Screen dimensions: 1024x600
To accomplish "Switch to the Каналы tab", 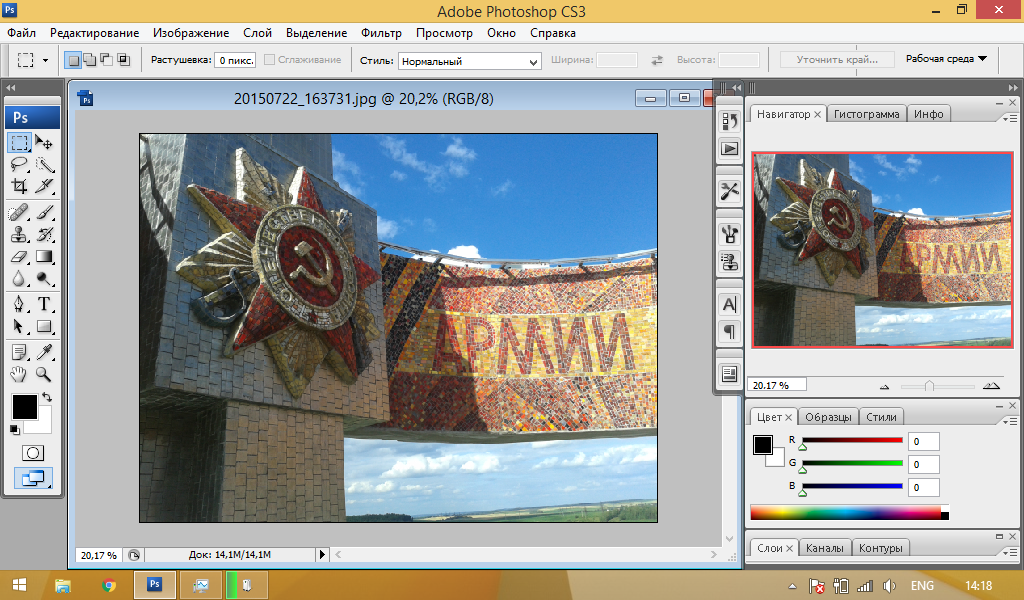I will tap(824, 548).
